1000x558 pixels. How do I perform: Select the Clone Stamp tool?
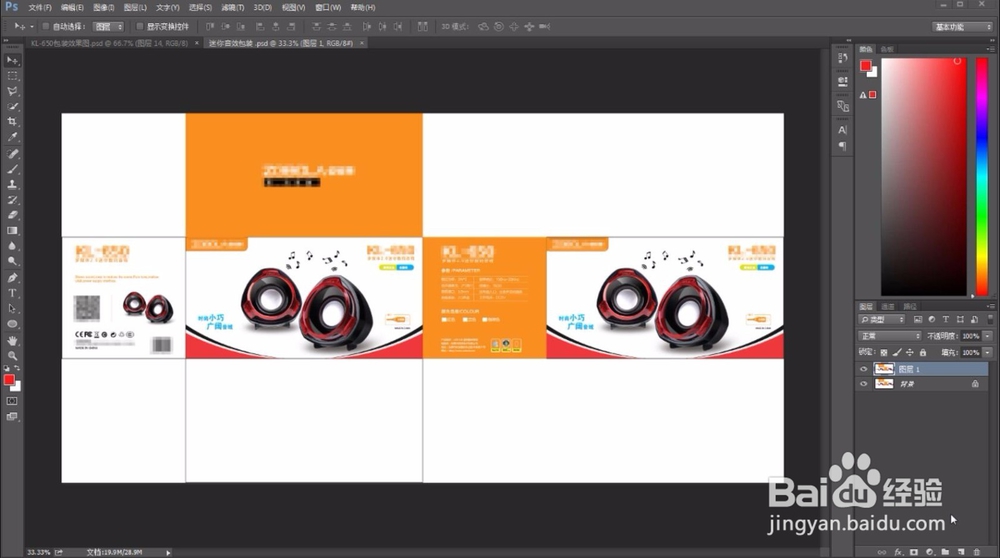click(x=12, y=184)
